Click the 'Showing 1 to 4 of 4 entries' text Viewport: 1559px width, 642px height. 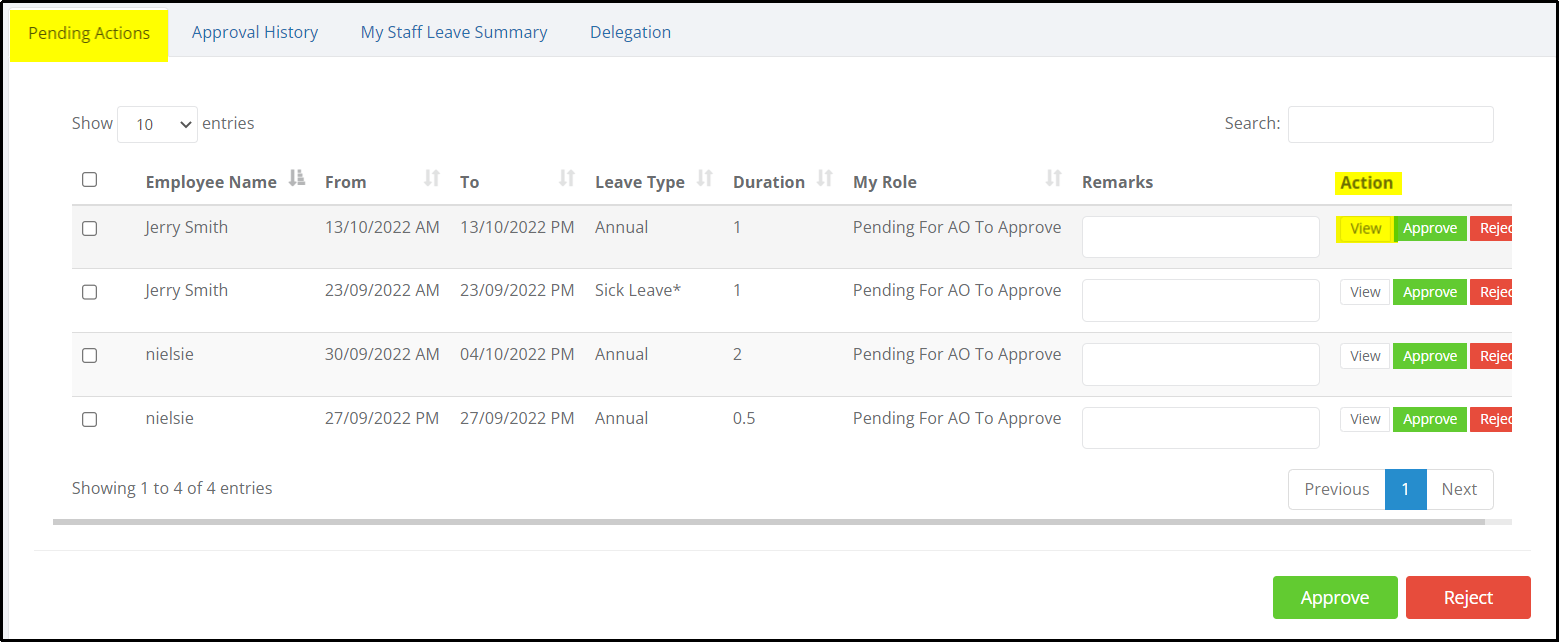coord(172,488)
